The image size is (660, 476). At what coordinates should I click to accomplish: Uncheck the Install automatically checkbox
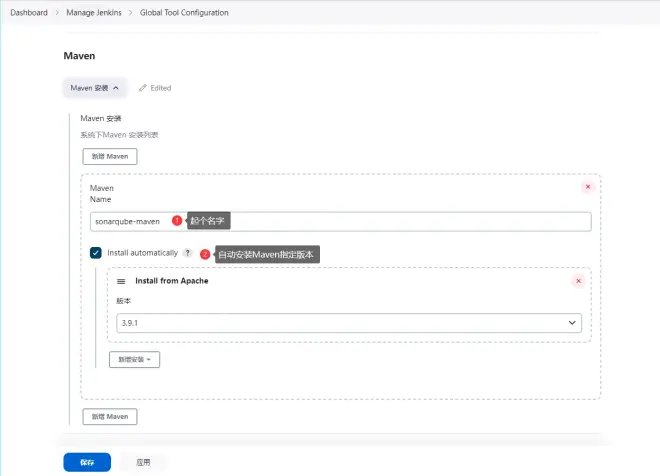(x=96, y=253)
